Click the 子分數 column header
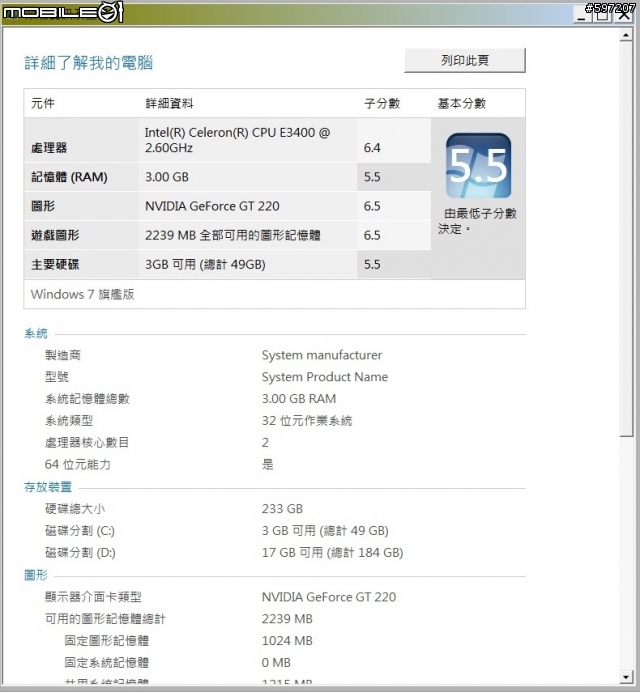Viewport: 640px width, 693px height. click(382, 103)
